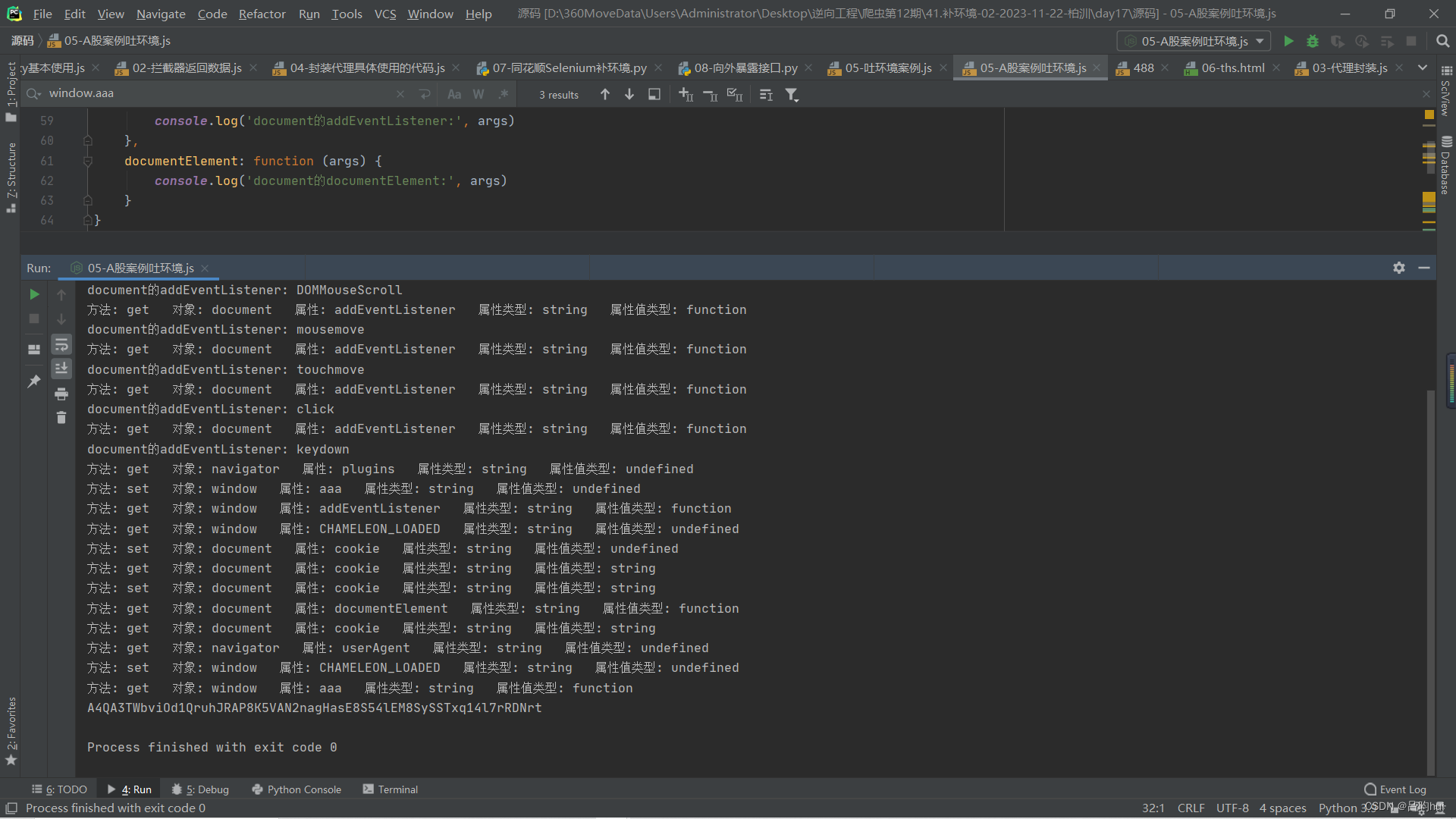Click the Debug bug icon in the top toolbar
Image resolution: width=1456 pixels, height=819 pixels.
1313,41
